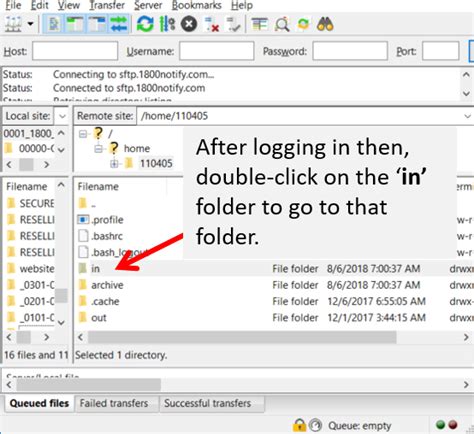Switch to Queued files tab
The image size is (474, 434).
tap(39, 403)
